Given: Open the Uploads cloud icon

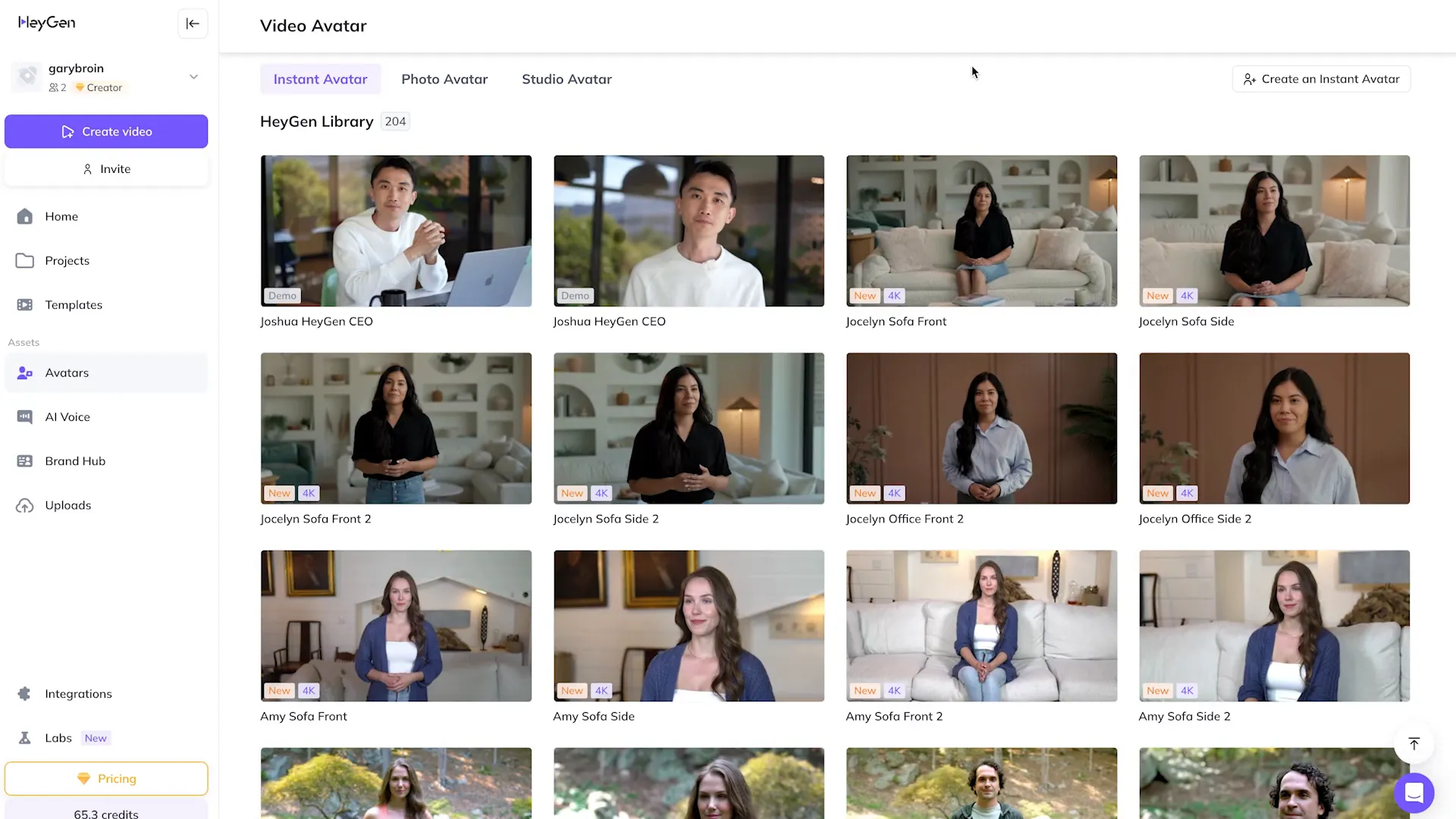Looking at the screenshot, I should [25, 506].
